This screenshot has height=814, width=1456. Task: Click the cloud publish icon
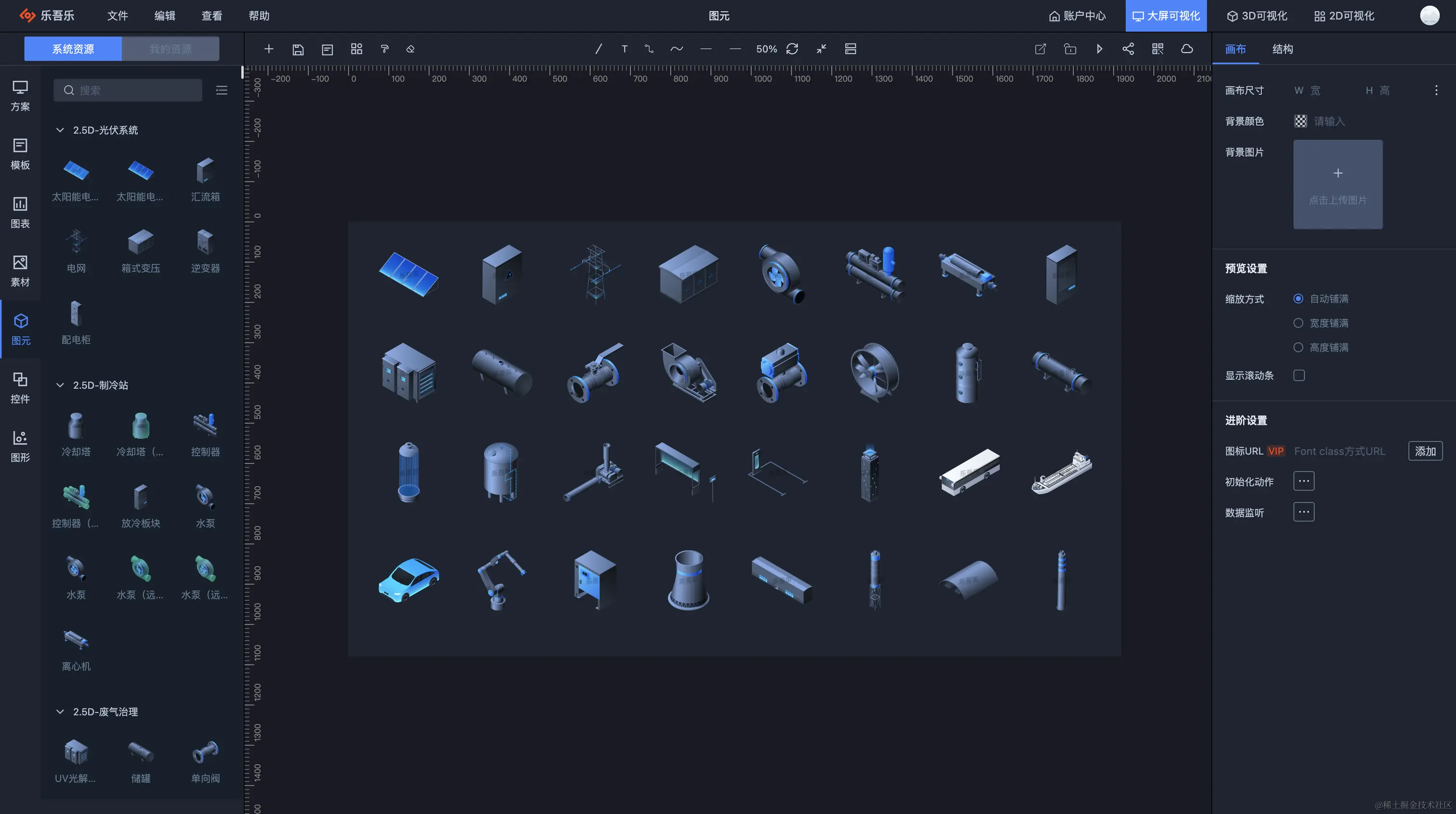[x=1187, y=49]
